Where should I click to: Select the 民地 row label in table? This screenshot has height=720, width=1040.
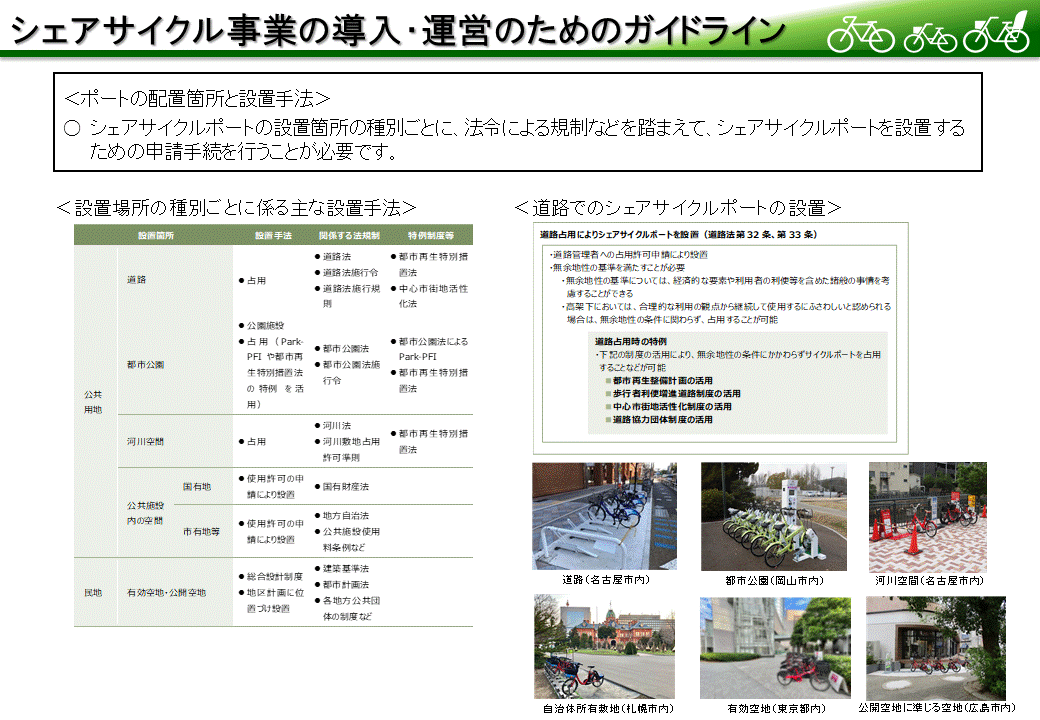tap(93, 593)
